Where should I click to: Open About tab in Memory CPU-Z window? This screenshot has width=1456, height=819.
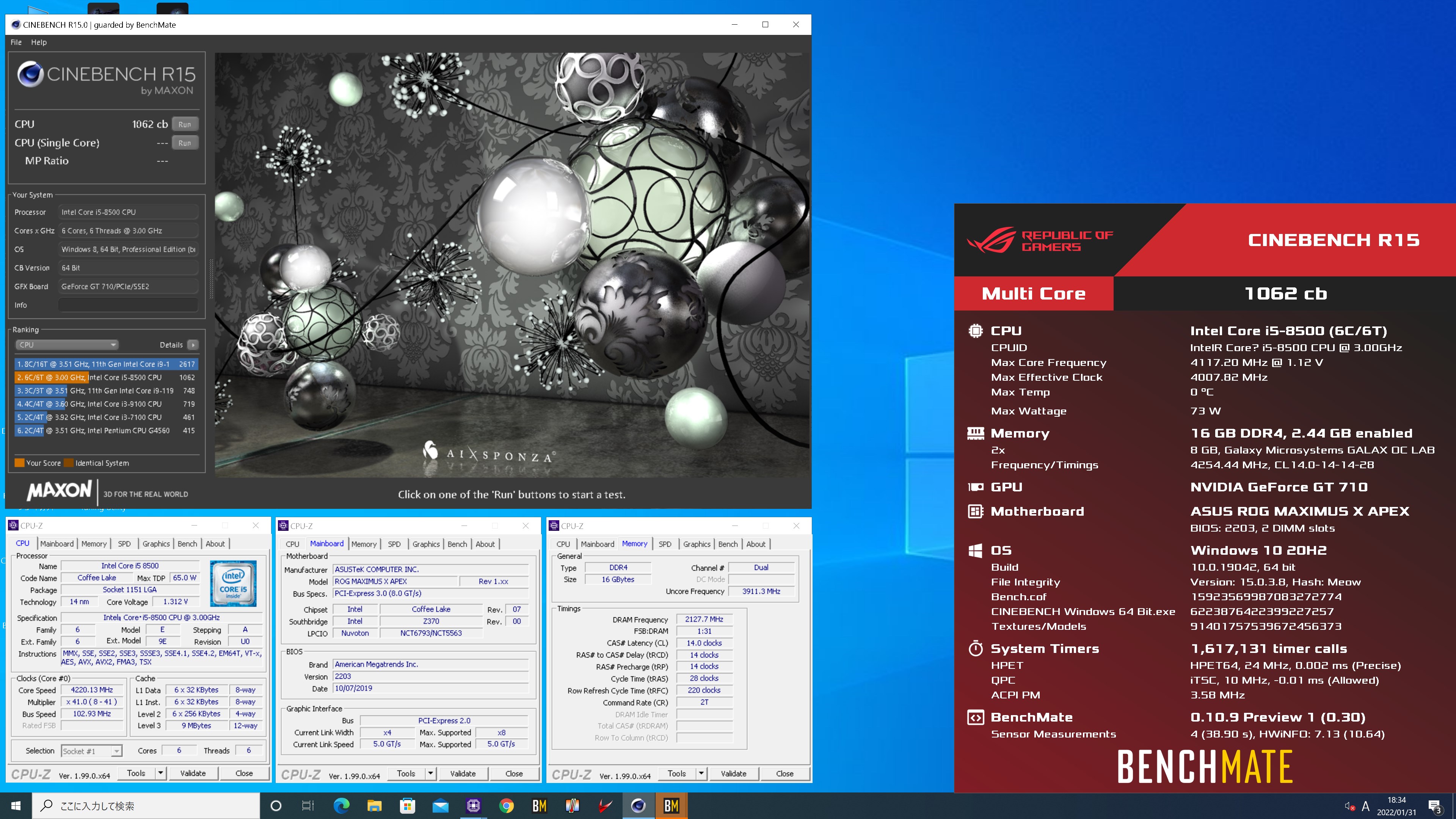[x=756, y=544]
